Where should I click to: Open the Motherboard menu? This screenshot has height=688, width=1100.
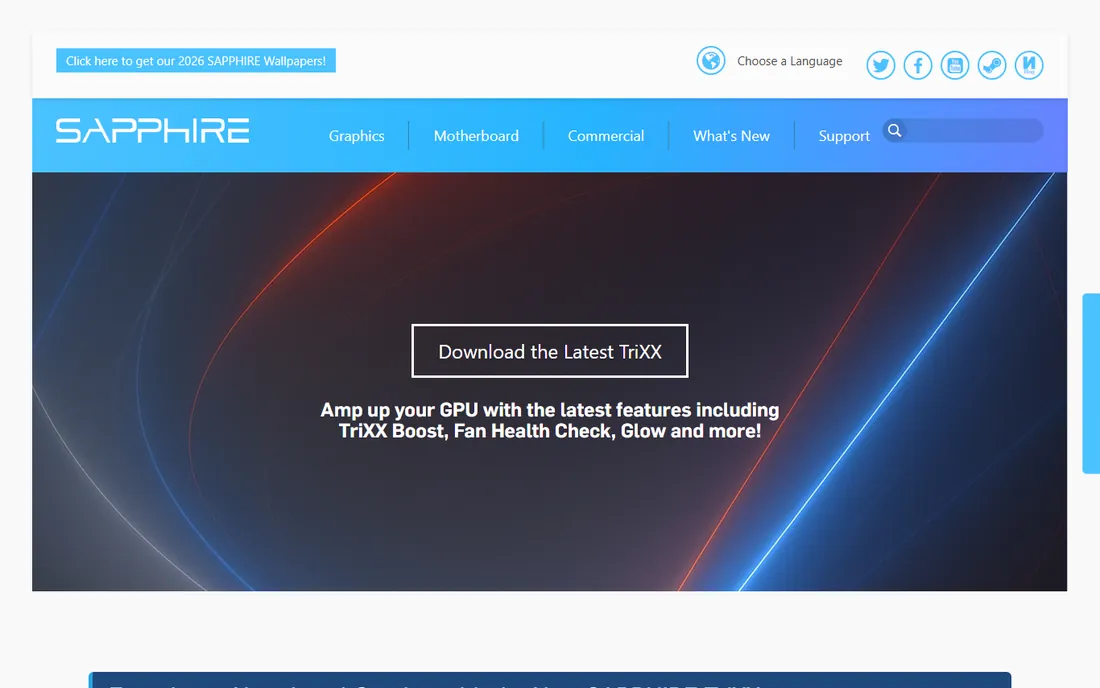(476, 135)
